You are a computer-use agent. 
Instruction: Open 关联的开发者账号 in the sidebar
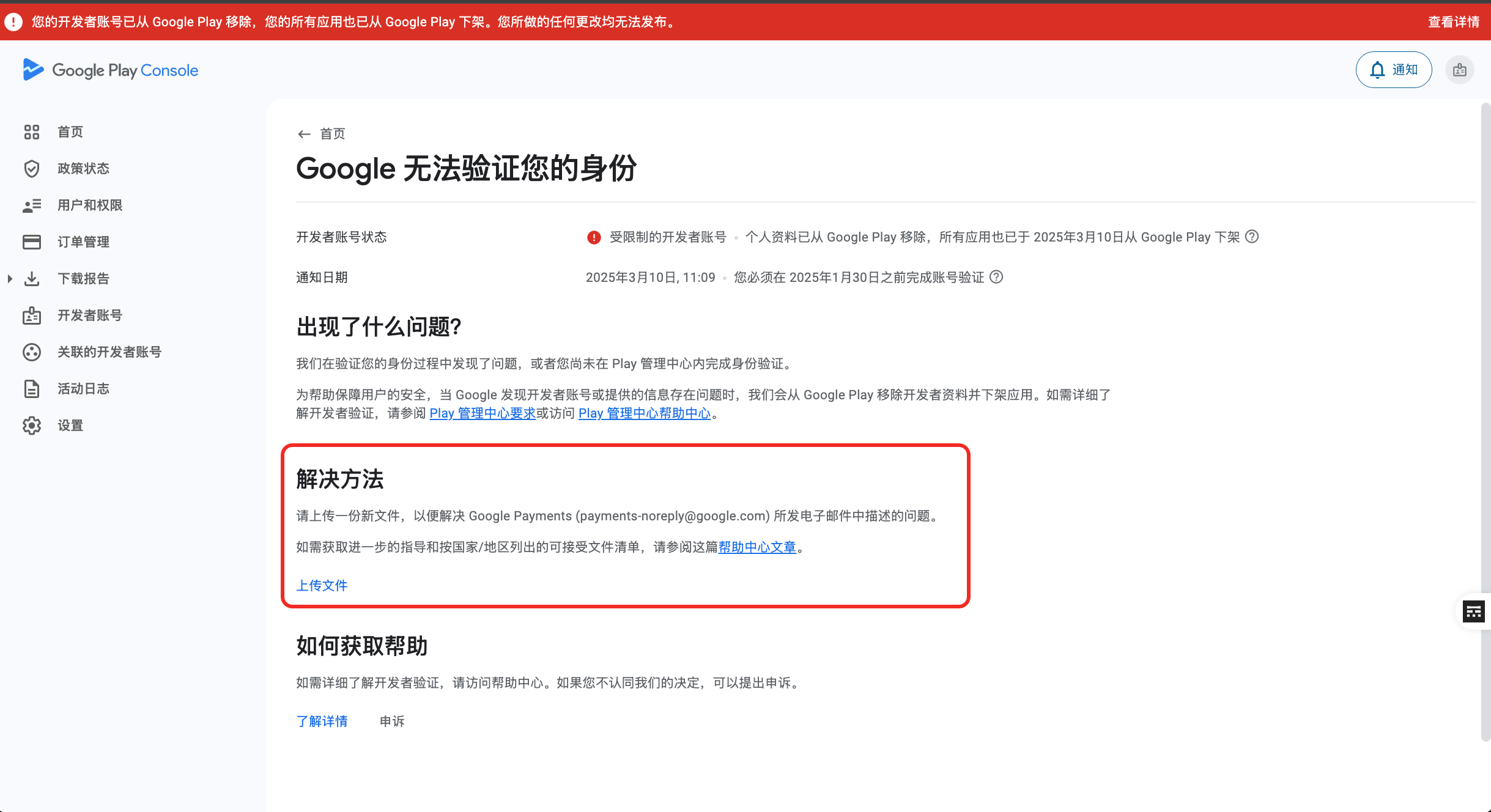(x=32, y=352)
